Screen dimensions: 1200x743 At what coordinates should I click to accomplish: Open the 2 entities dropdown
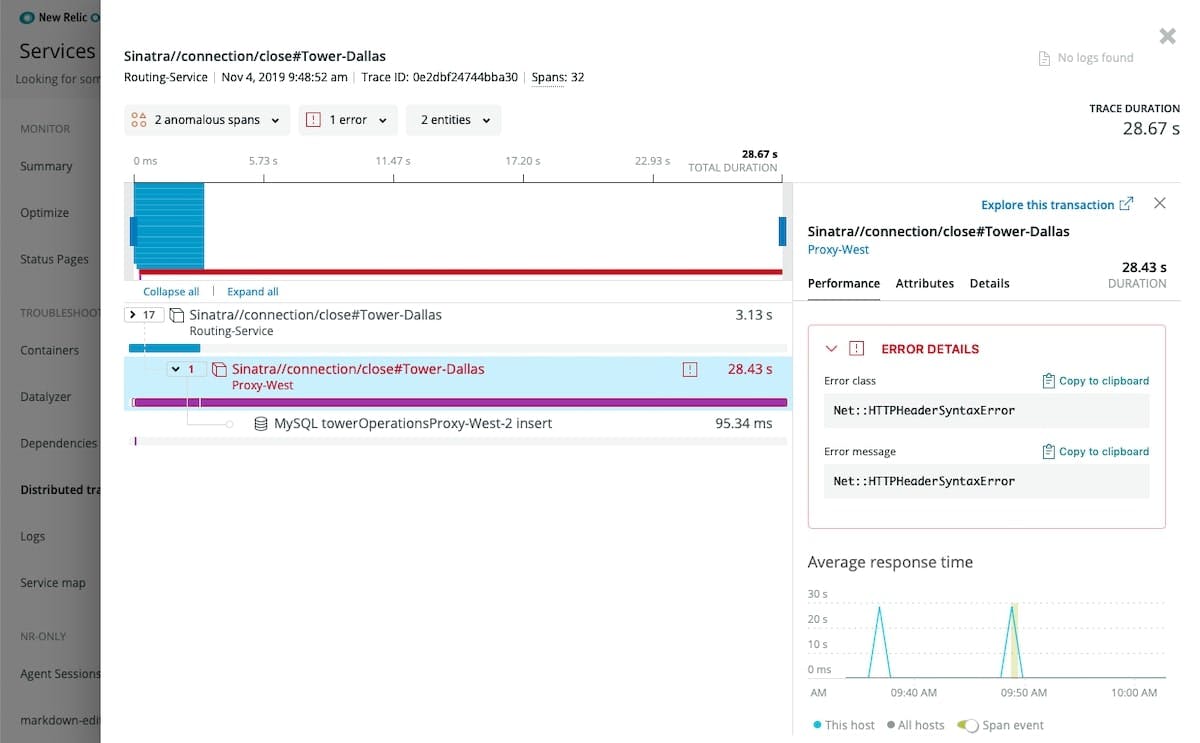tap(454, 120)
